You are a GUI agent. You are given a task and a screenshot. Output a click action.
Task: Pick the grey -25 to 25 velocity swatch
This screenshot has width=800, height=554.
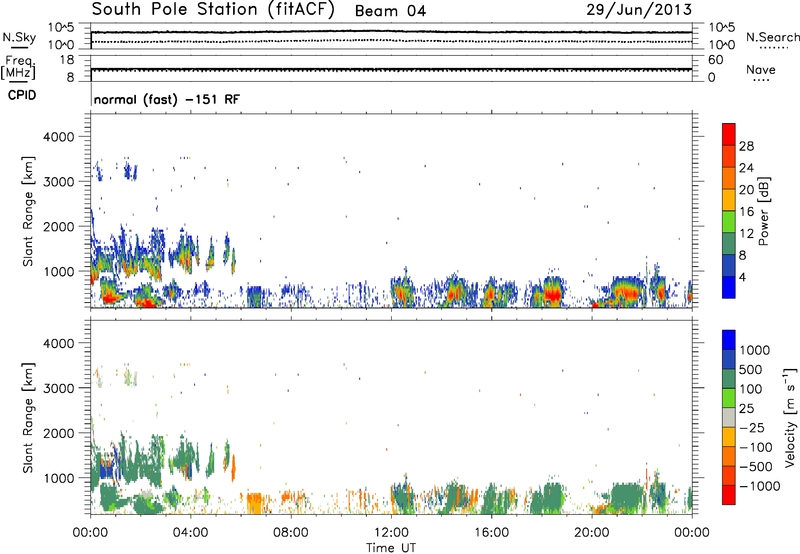[x=729, y=417]
